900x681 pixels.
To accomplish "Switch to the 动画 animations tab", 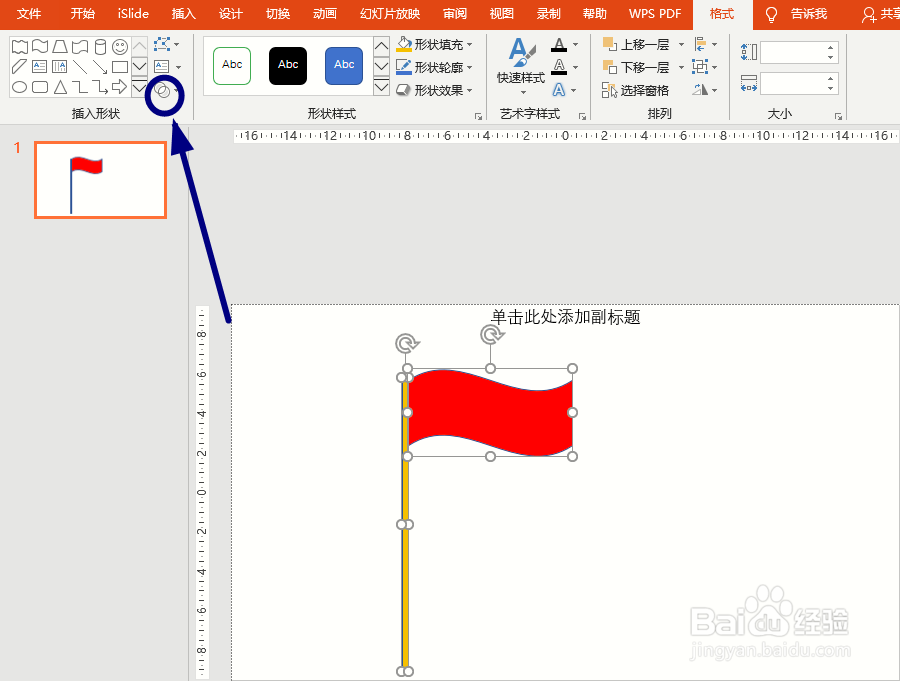I will (325, 14).
